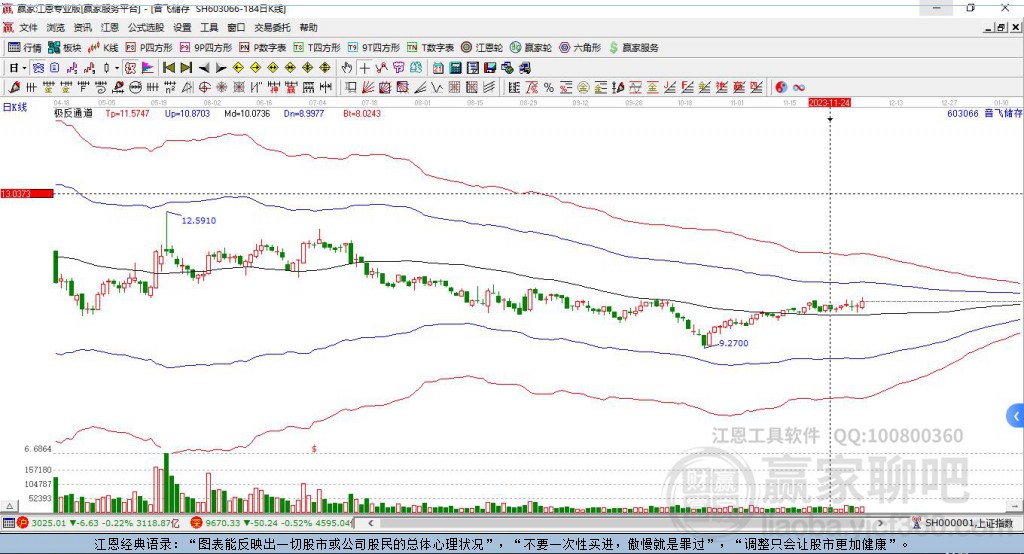Launch the 赢家轮 wheel tool
This screenshot has height=554, width=1024.
click(531, 48)
